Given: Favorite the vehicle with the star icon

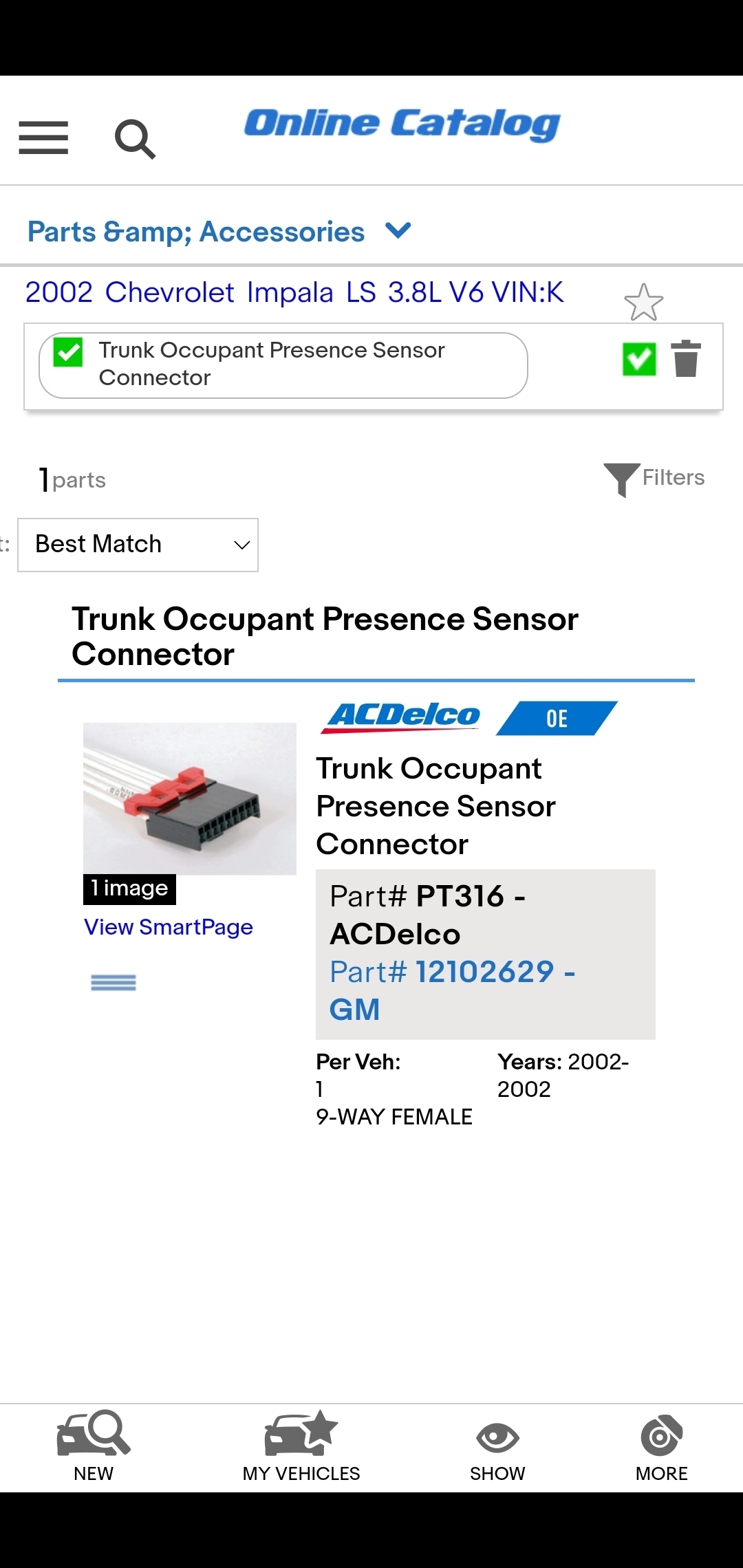Looking at the screenshot, I should click(x=643, y=303).
